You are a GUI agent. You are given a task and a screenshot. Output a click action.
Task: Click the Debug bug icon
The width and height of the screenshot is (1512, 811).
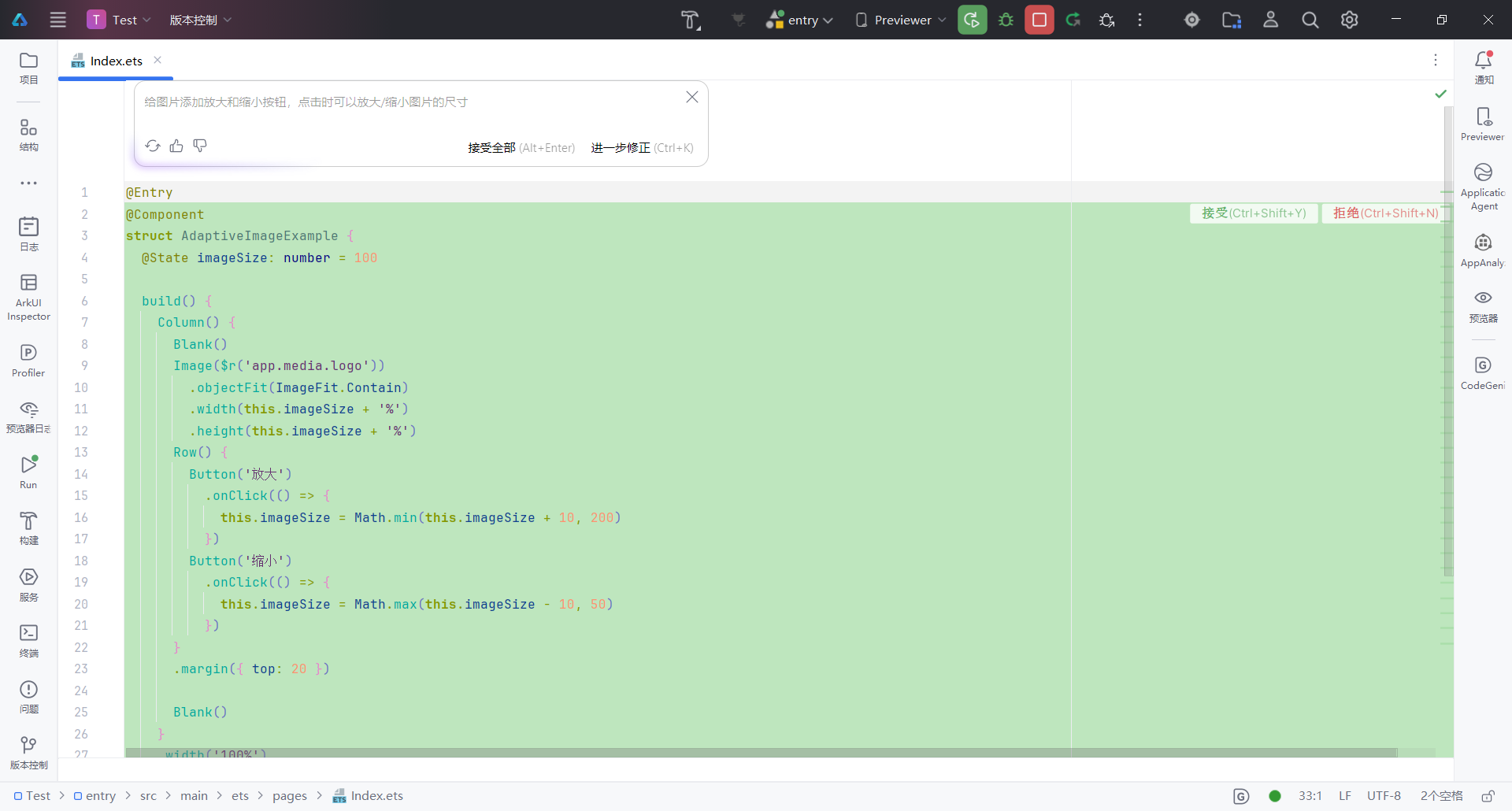click(1006, 20)
